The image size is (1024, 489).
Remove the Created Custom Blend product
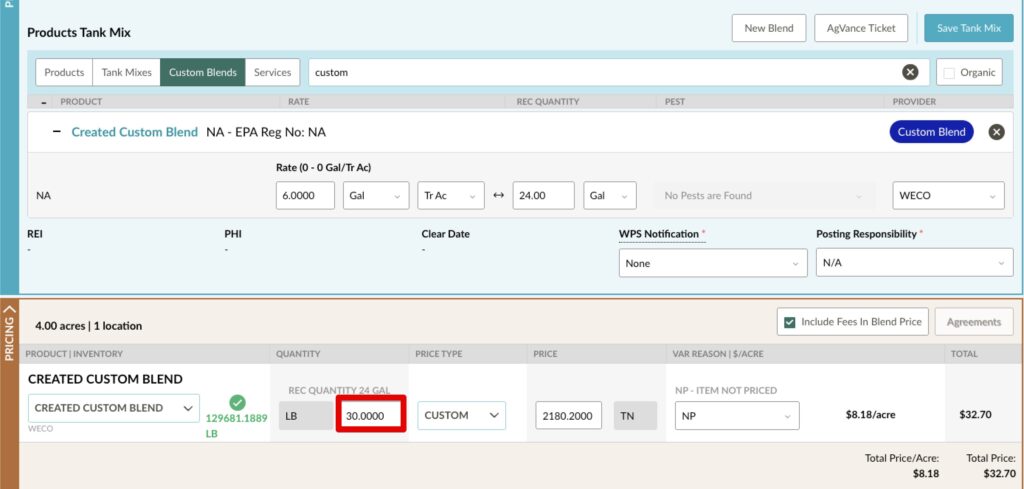pos(996,132)
